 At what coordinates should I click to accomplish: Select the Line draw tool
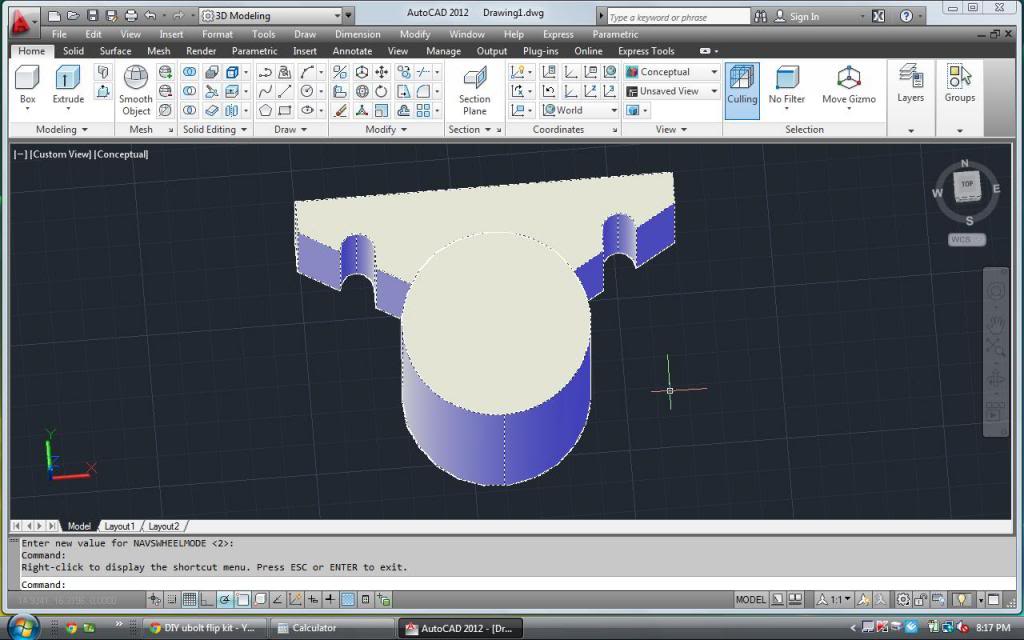click(284, 91)
